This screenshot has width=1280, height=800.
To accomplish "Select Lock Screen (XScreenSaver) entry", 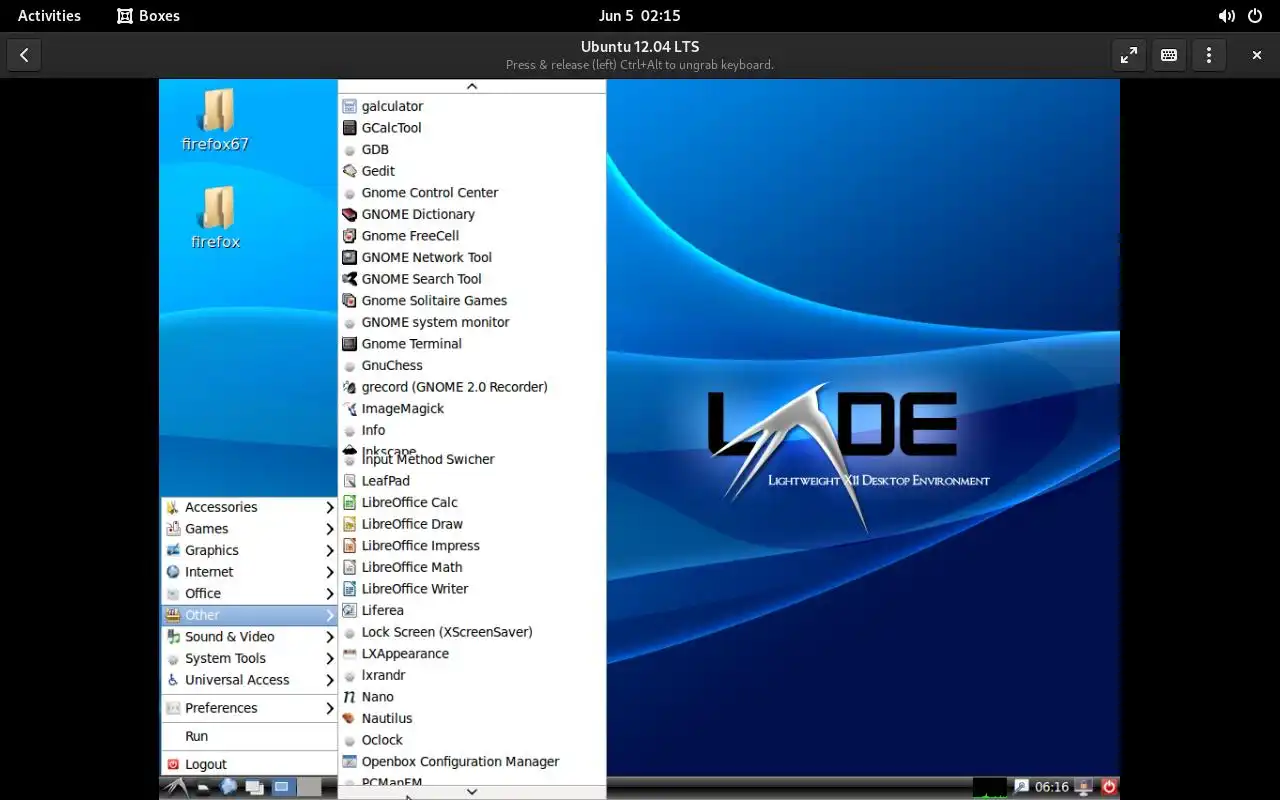I will click(x=472, y=632).
